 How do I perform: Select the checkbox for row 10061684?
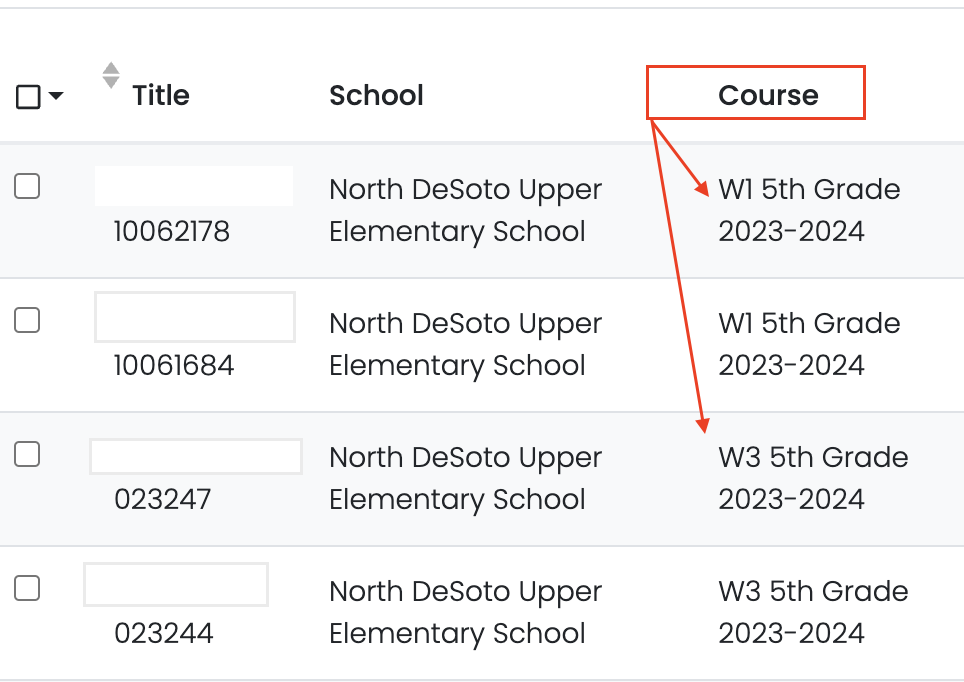tap(27, 320)
